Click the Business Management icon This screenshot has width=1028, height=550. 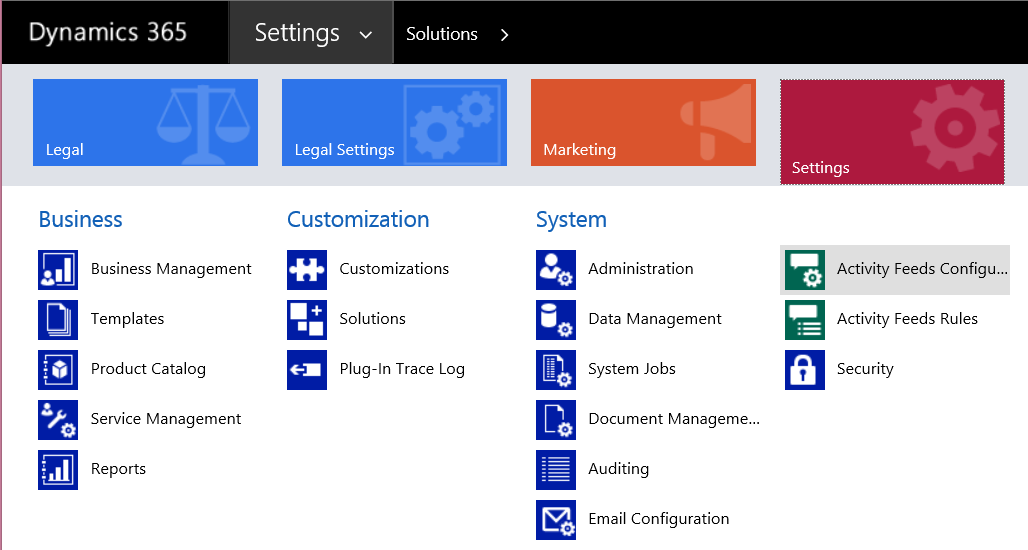(x=58, y=269)
